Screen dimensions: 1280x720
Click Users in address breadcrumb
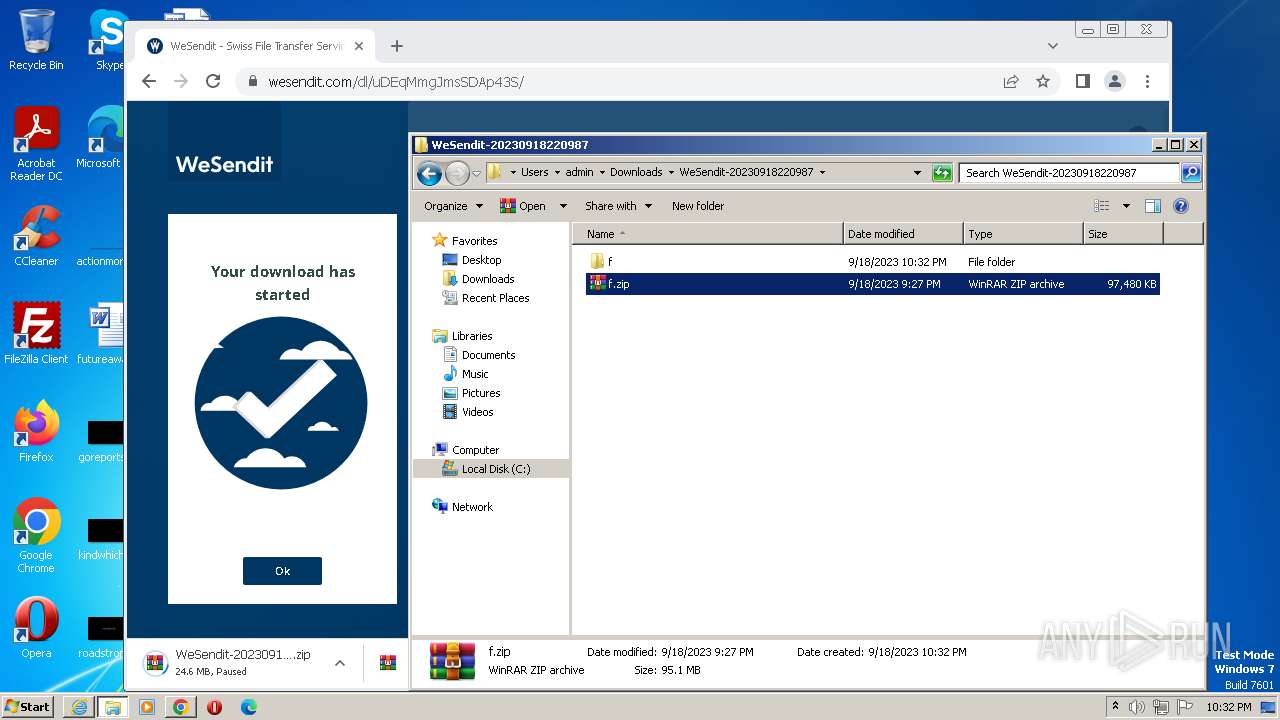(534, 172)
